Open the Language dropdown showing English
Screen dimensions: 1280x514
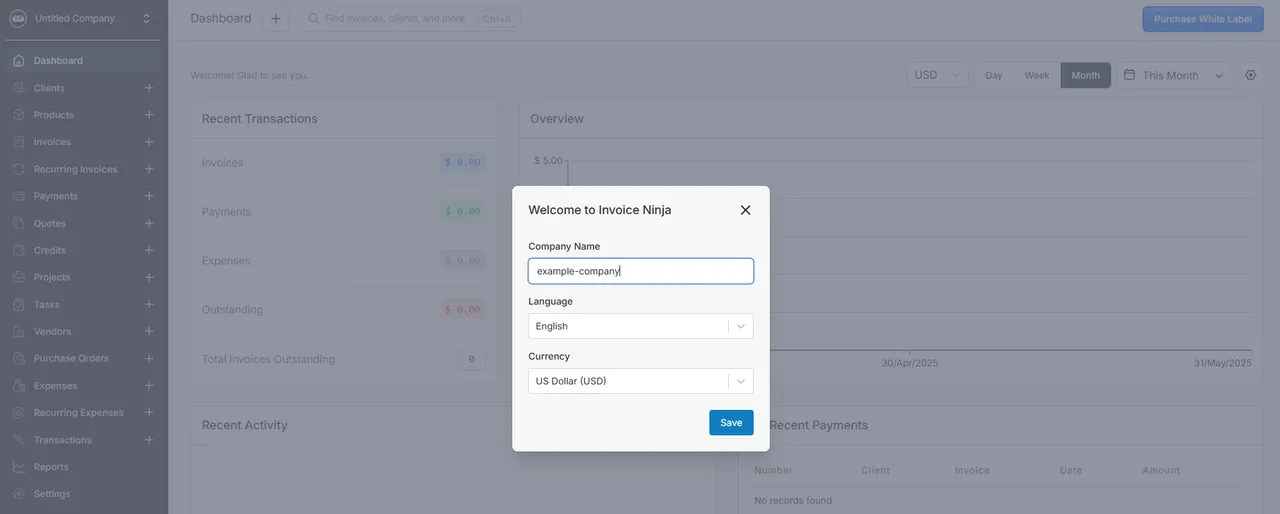641,326
